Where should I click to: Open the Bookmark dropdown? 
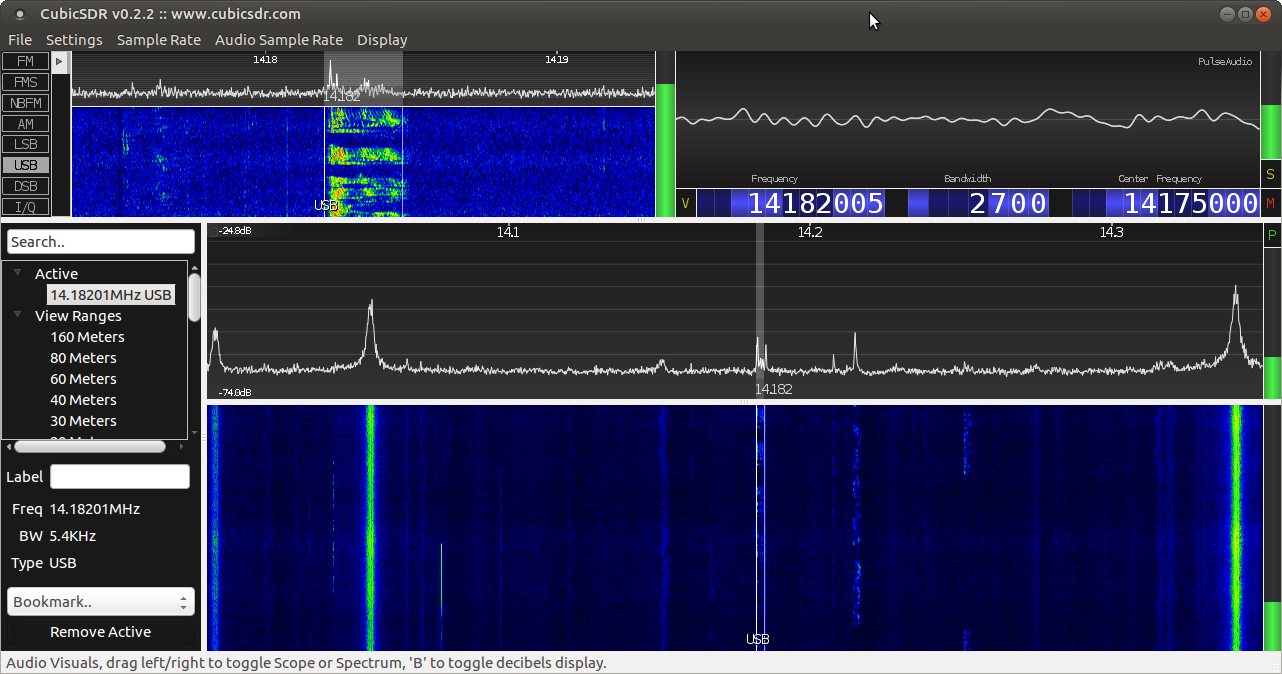pyautogui.click(x=100, y=601)
